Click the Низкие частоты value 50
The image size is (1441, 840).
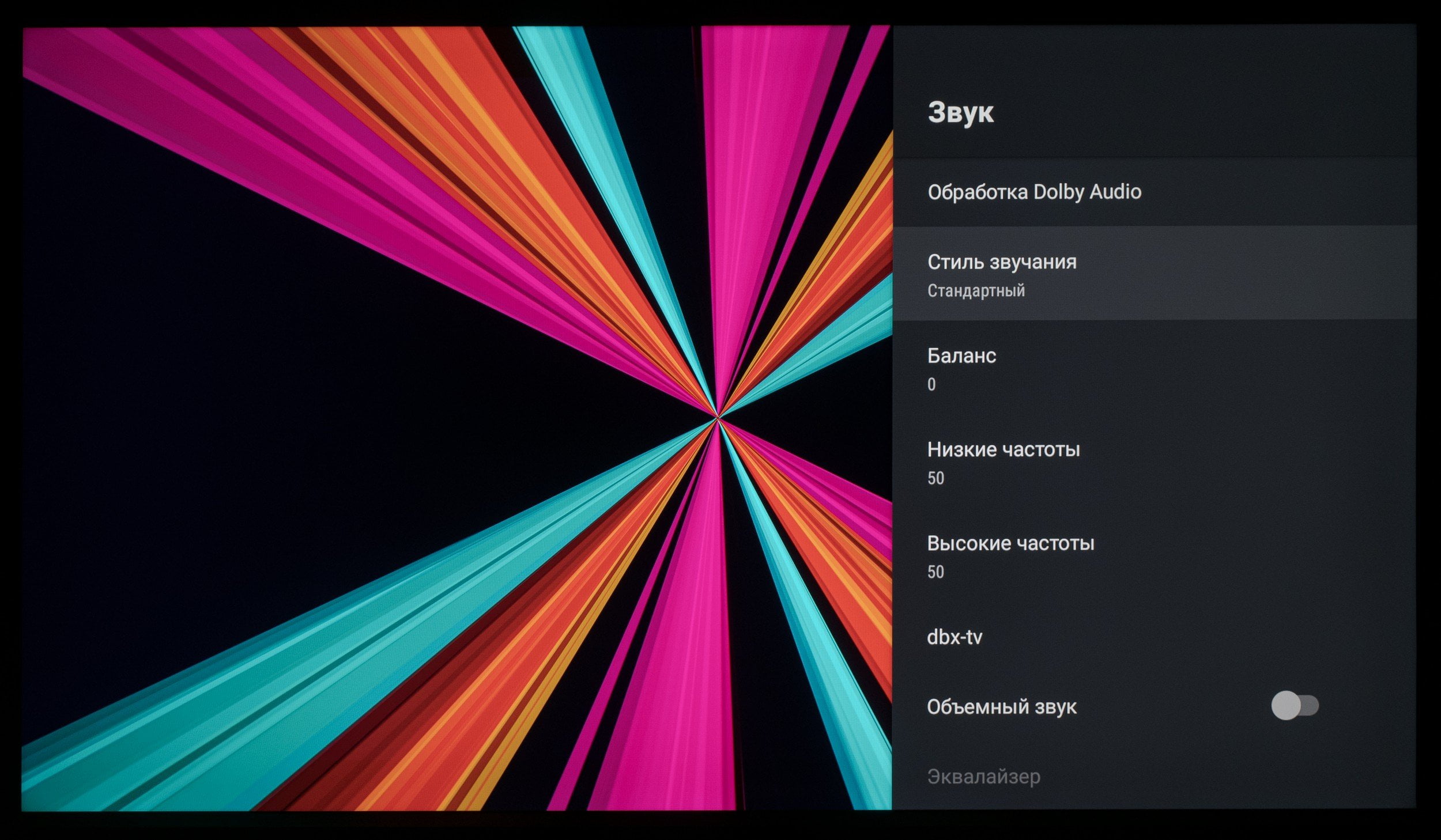tap(935, 478)
